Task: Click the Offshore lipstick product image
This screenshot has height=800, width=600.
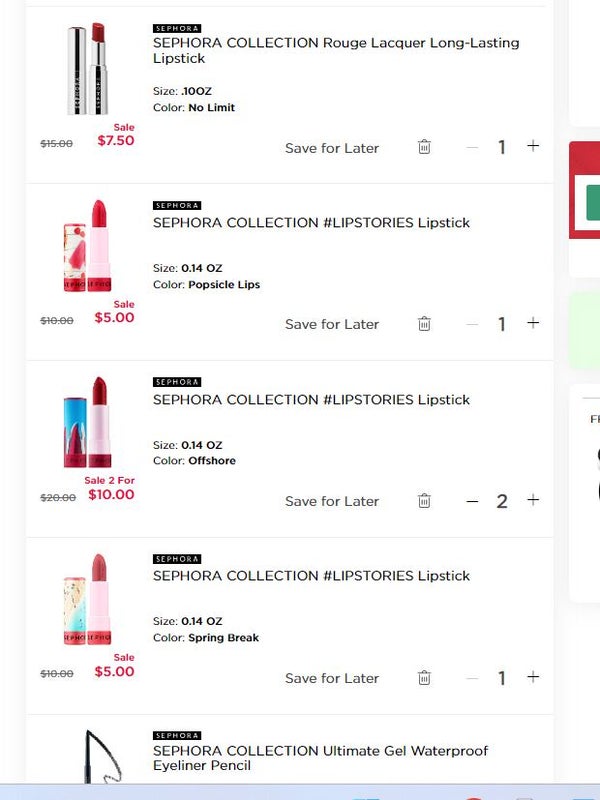Action: 87,422
